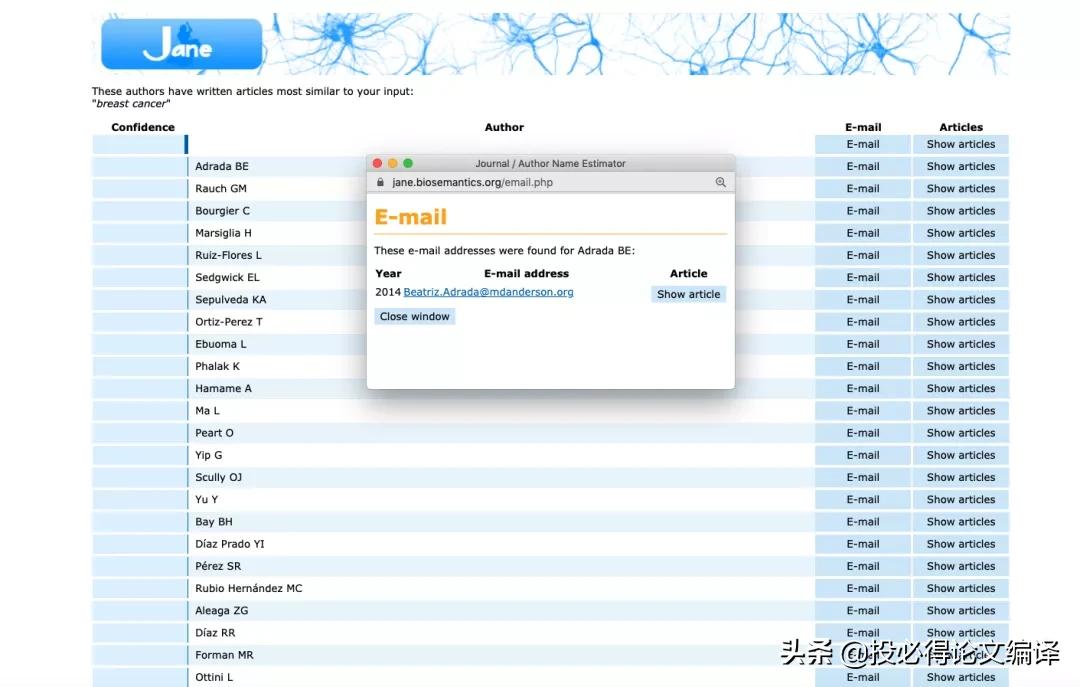The image size is (1080, 687).
Task: Click the Jane logo
Action: (181, 43)
